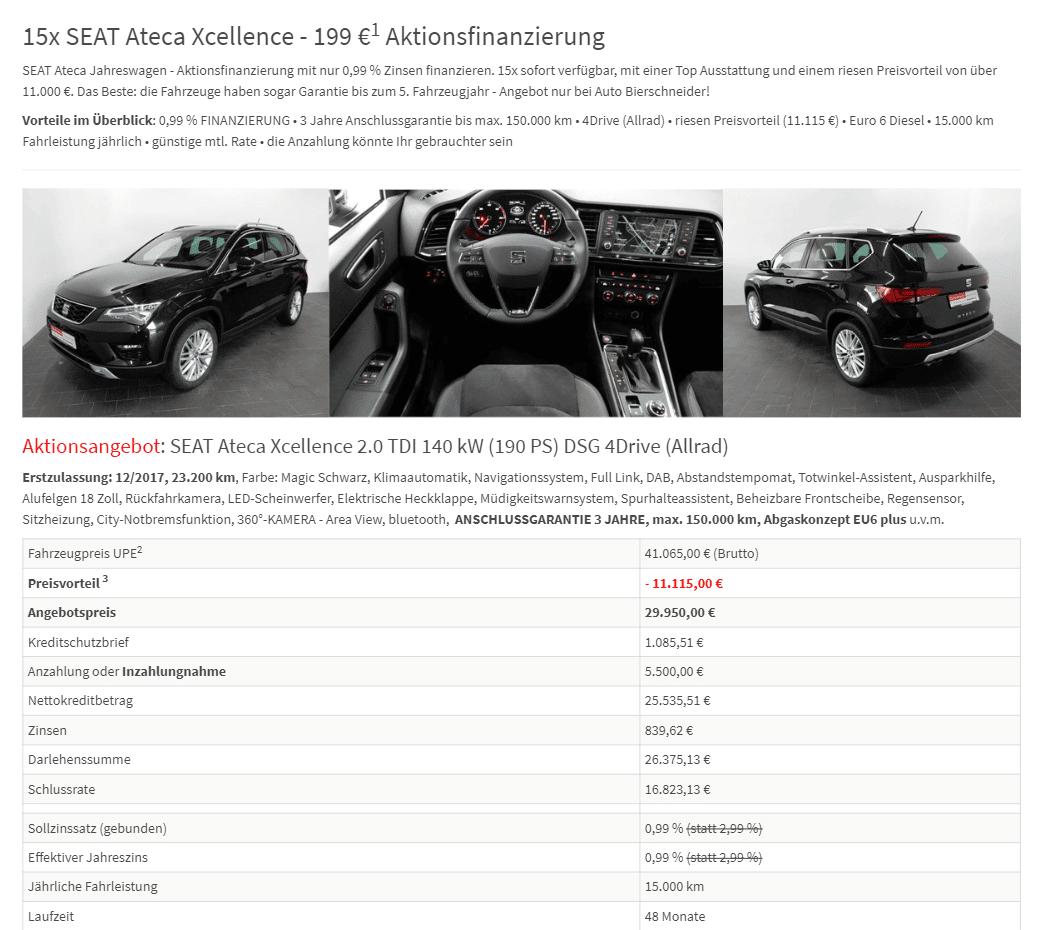
Task: Click the bold "Erstzulassung: 12/2017, 23.200 km" text
Action: point(129,478)
